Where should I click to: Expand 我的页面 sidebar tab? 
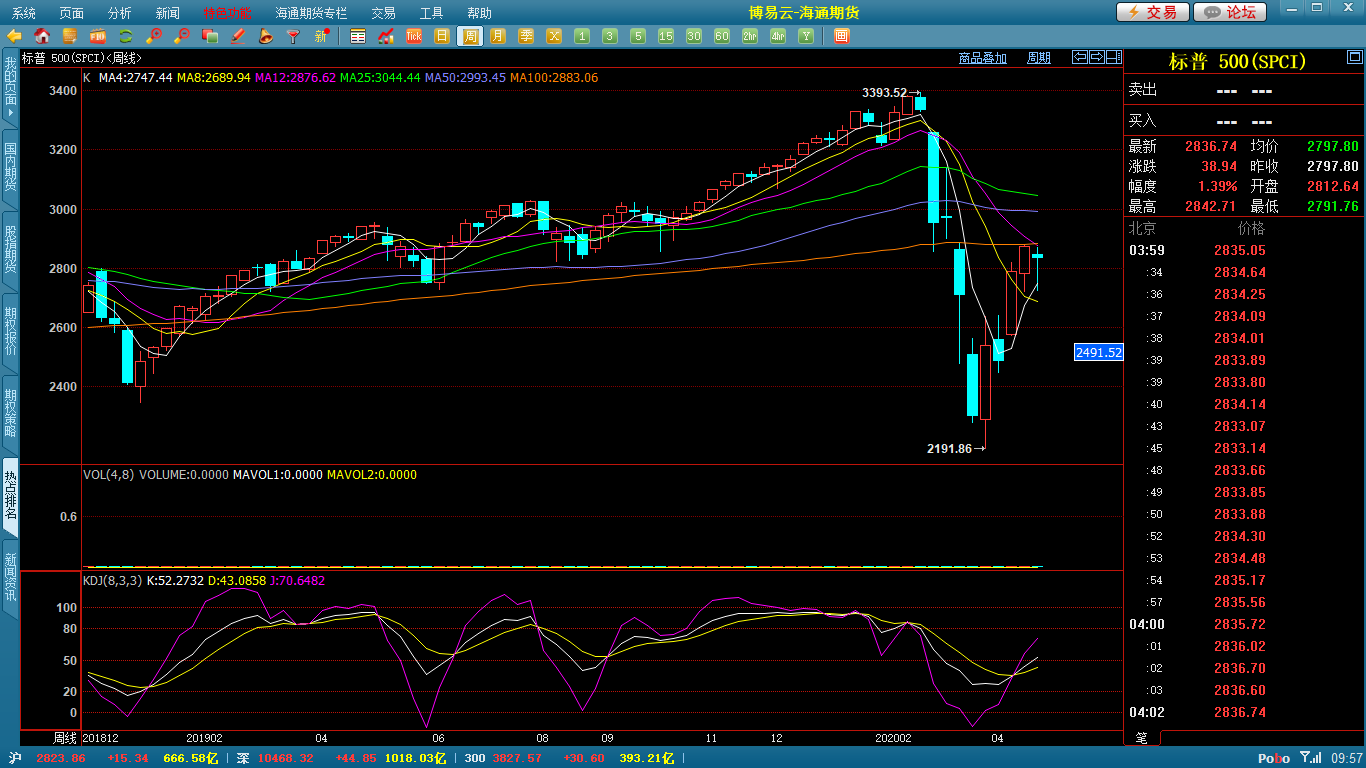pyautogui.click(x=10, y=88)
